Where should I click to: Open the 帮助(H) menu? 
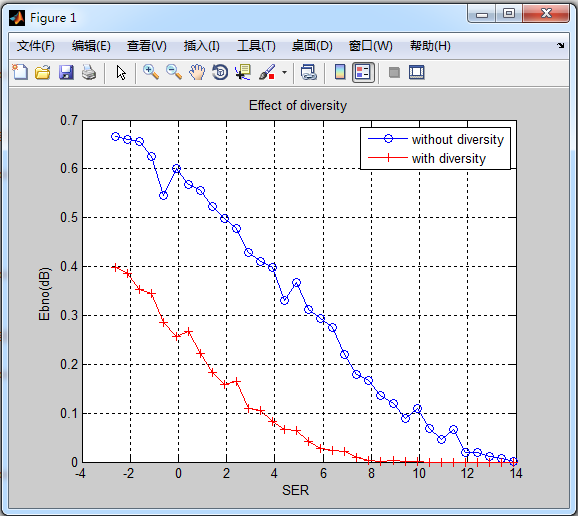coord(430,46)
